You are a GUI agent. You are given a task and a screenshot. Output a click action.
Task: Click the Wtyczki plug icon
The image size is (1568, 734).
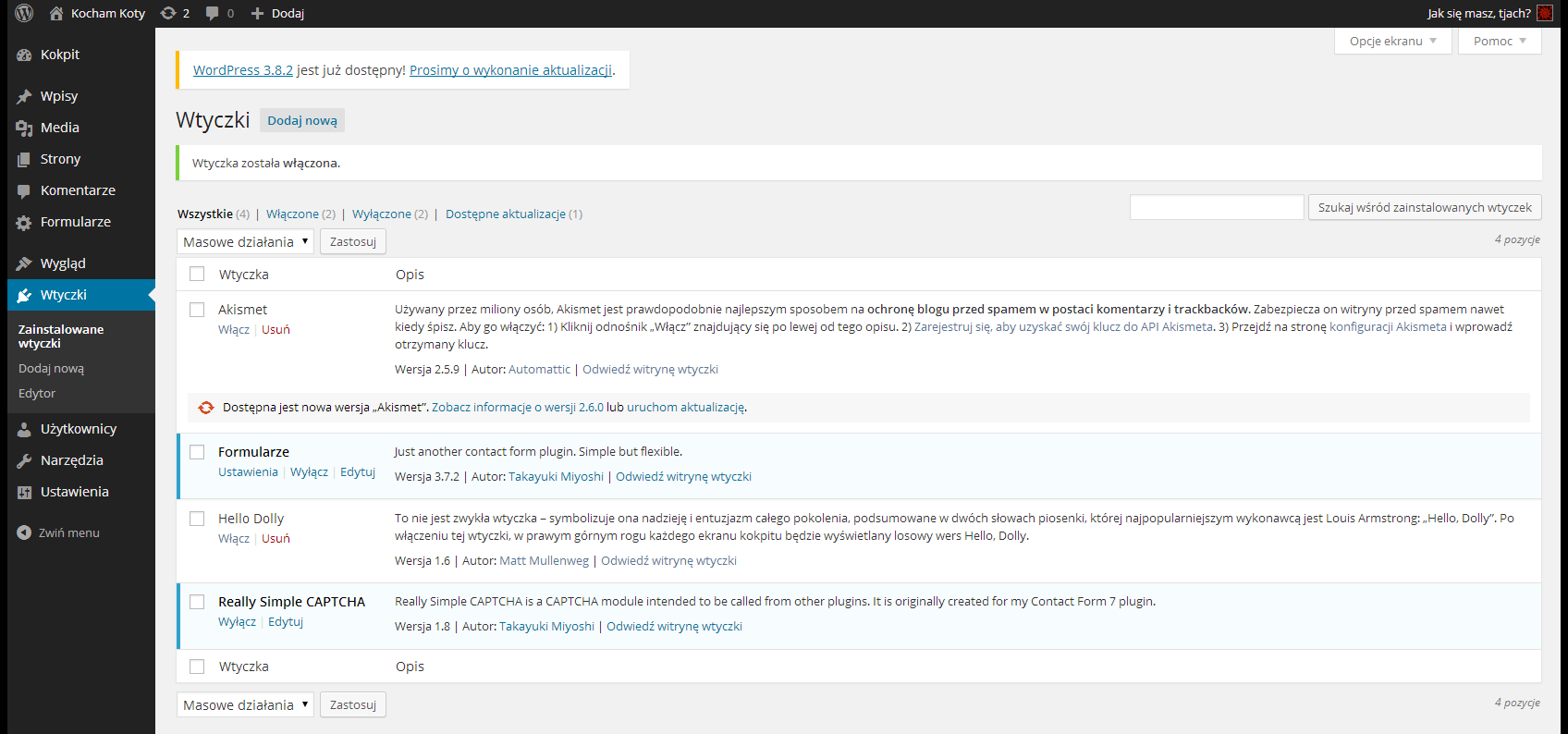(24, 295)
